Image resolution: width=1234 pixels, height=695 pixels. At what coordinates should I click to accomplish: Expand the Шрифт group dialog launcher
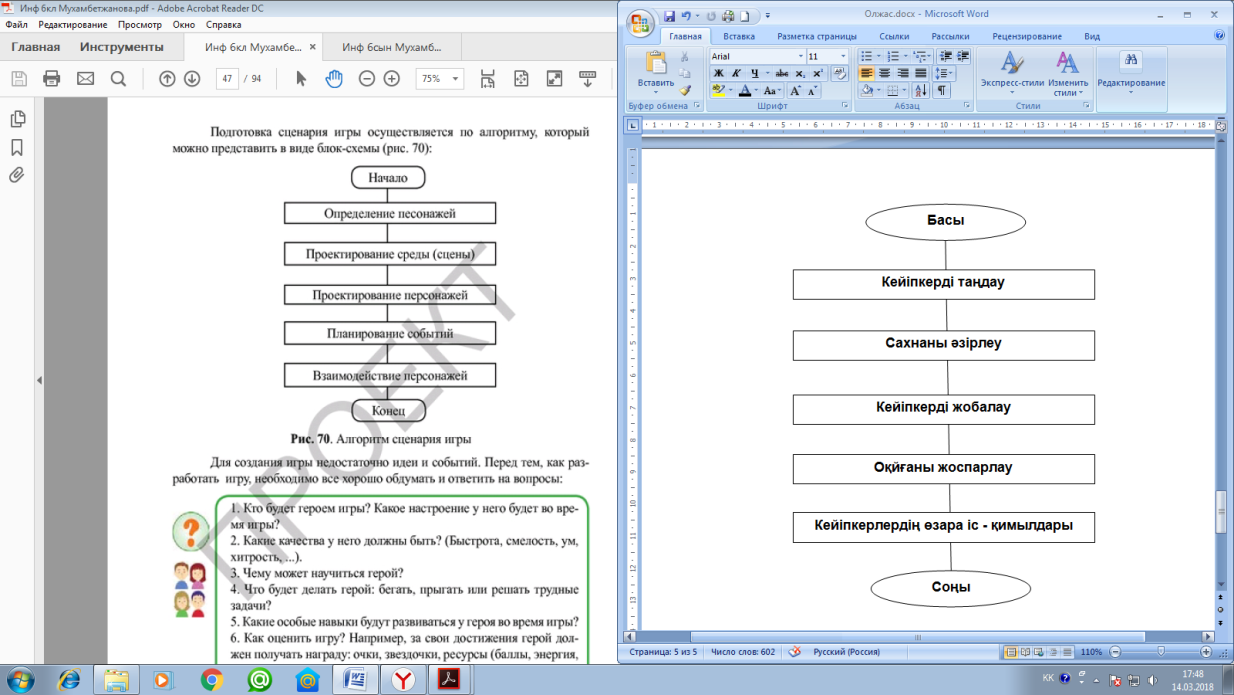[x=844, y=105]
